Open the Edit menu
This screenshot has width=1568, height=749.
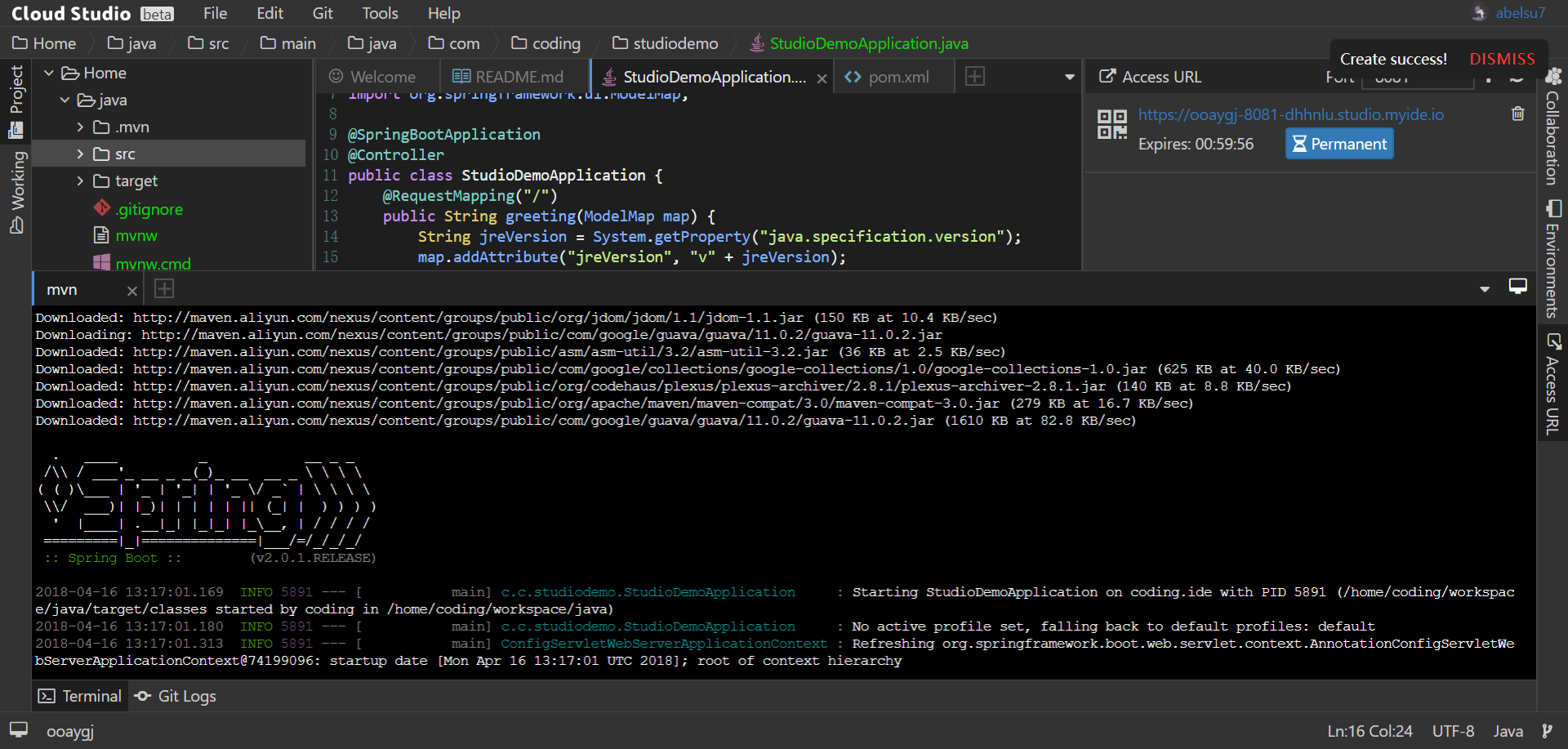click(269, 13)
